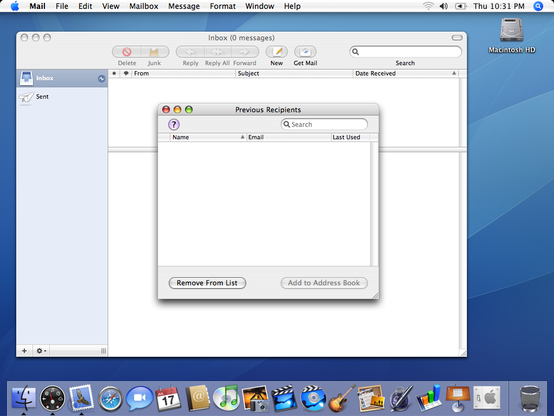The image size is (554, 416).
Task: Click the Wi-Fi status icon
Action: [428, 6]
